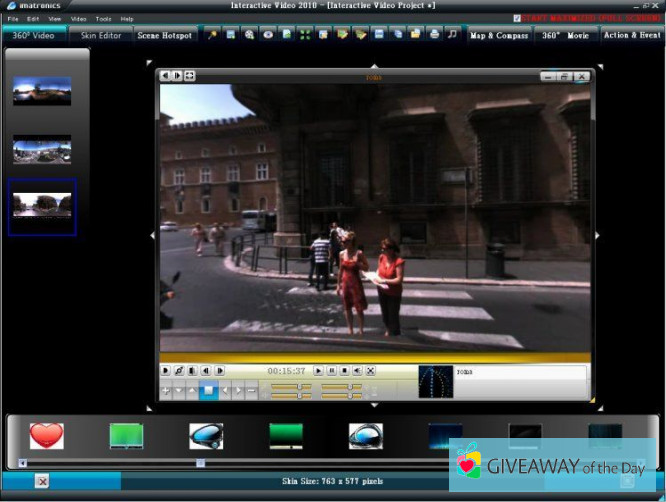Select the first panorama scene thumbnail
This screenshot has width=666, height=502.
42,93
